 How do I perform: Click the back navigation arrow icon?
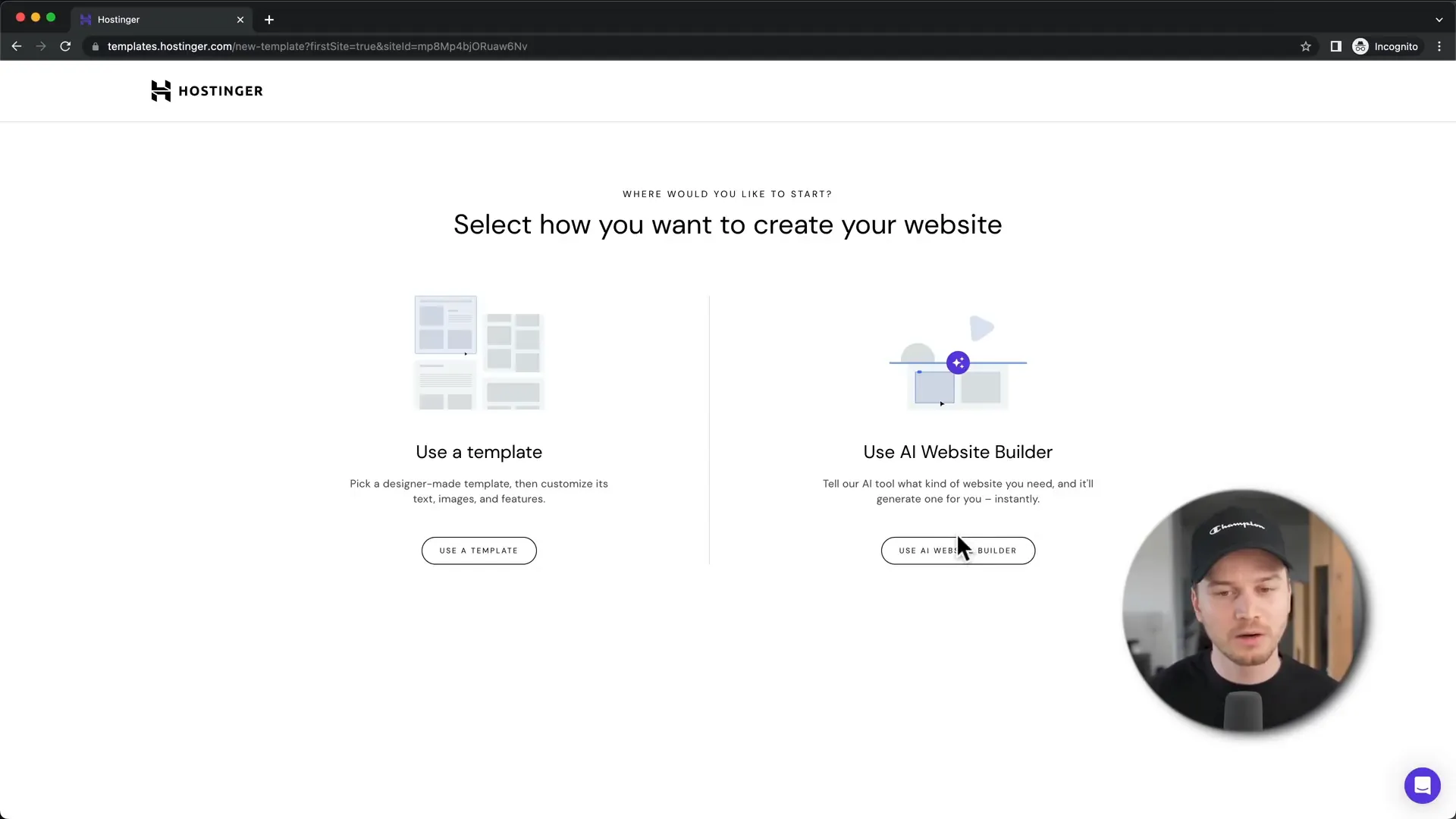tap(17, 46)
